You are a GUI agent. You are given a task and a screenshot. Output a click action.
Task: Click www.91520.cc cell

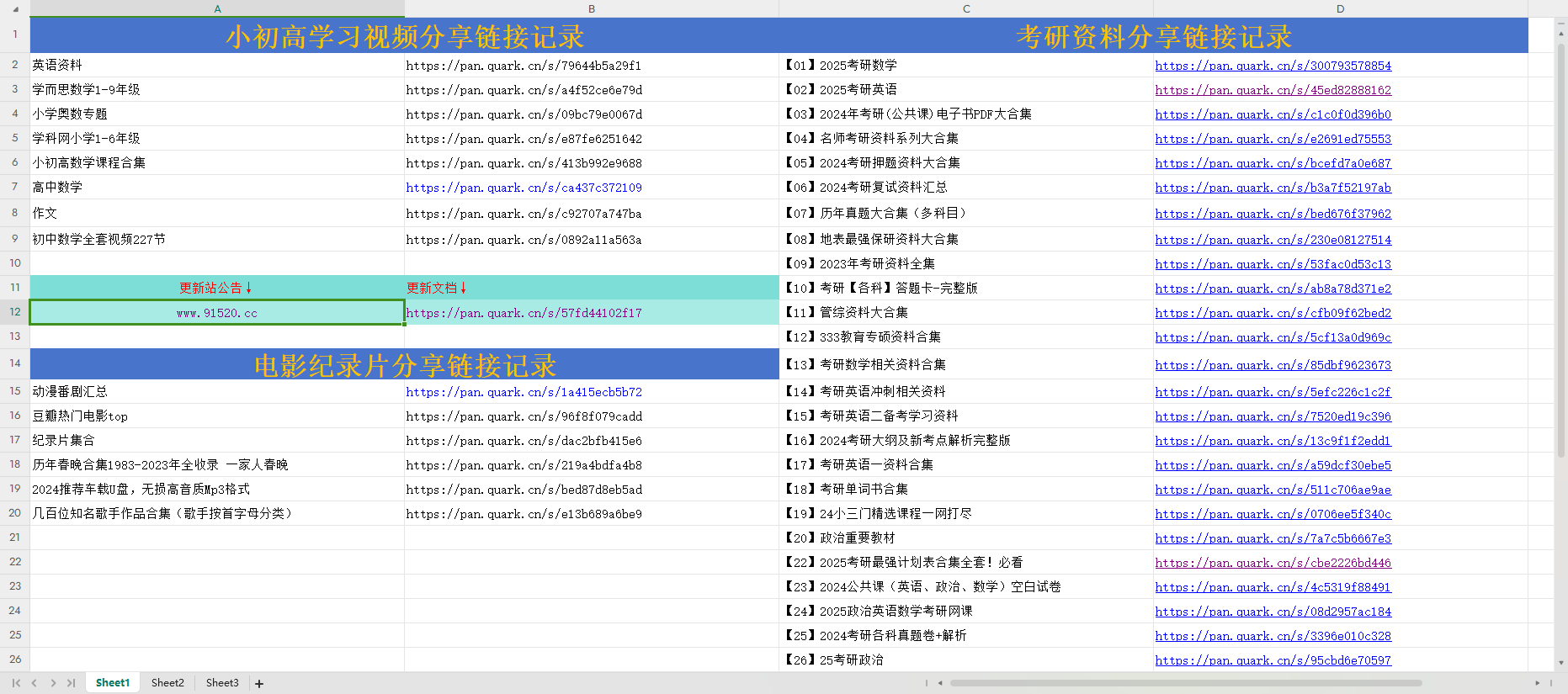pyautogui.click(x=217, y=313)
